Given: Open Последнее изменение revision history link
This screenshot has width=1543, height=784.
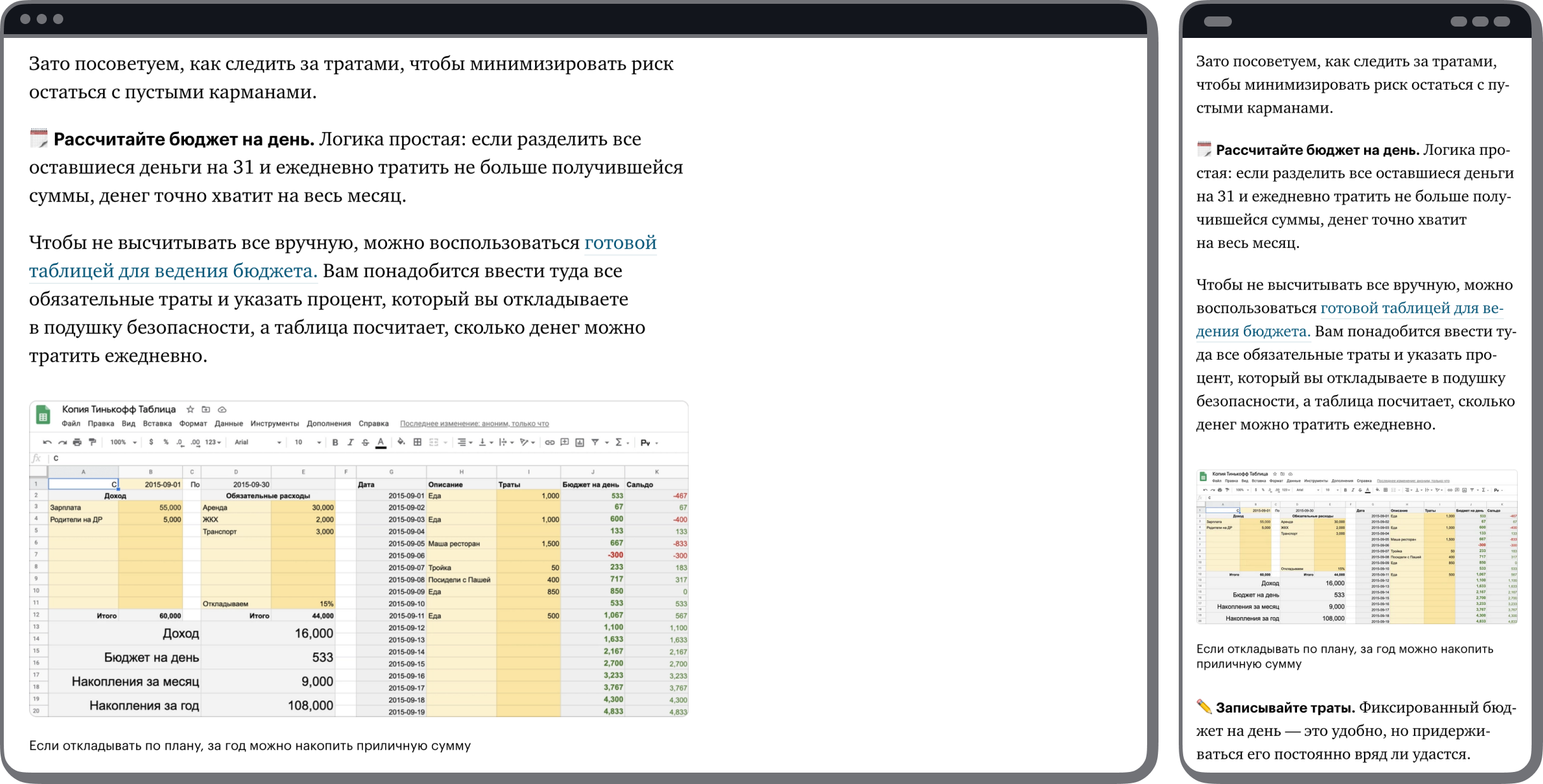Looking at the screenshot, I should tap(474, 424).
